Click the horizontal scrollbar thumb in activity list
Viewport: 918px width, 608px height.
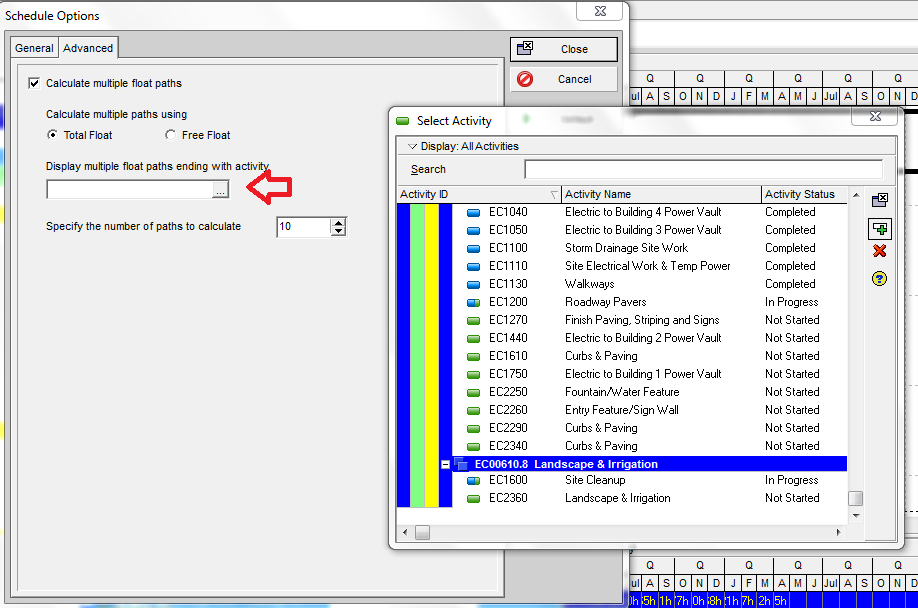(x=422, y=533)
